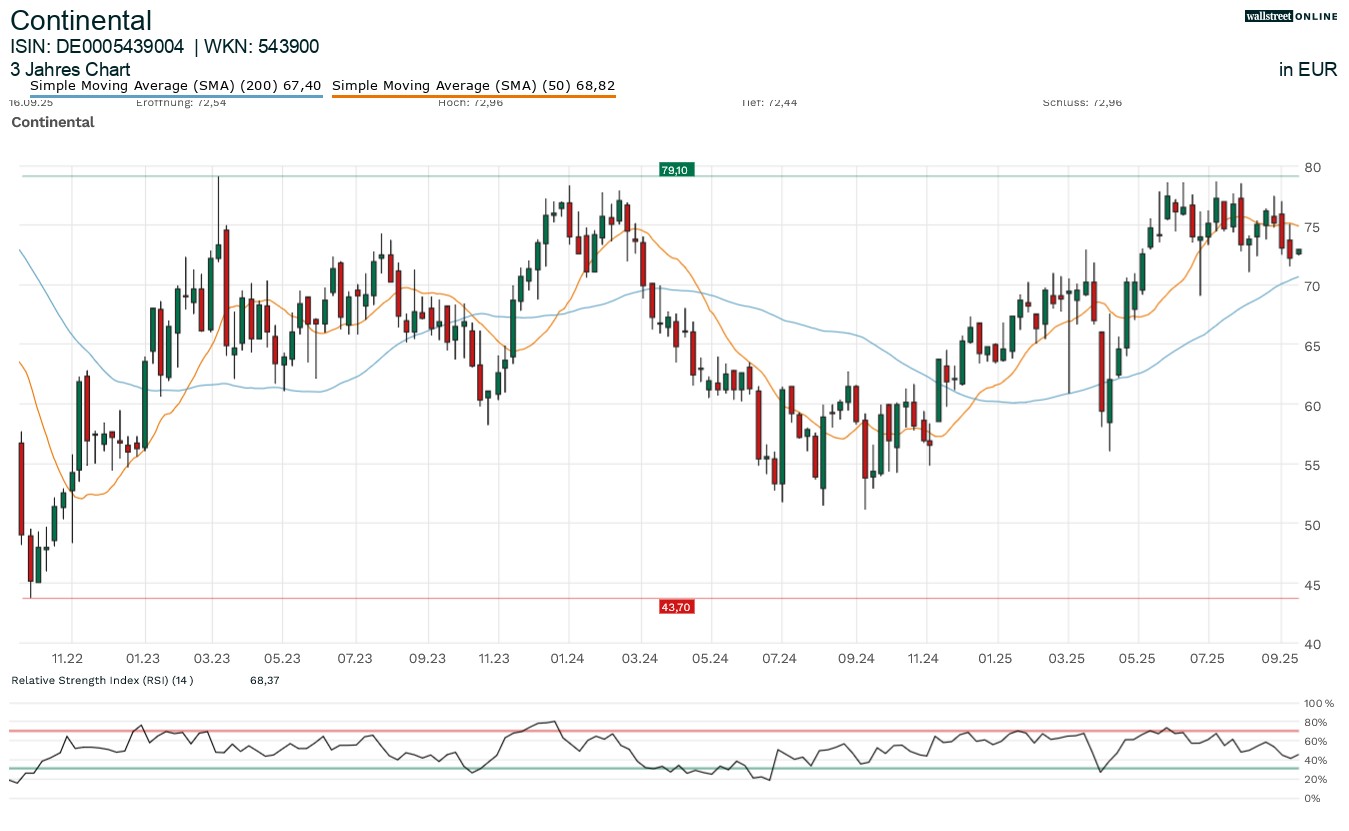The width and height of the screenshot is (1349, 831).
Task: Click the 09.23 date axis label
Action: click(427, 658)
